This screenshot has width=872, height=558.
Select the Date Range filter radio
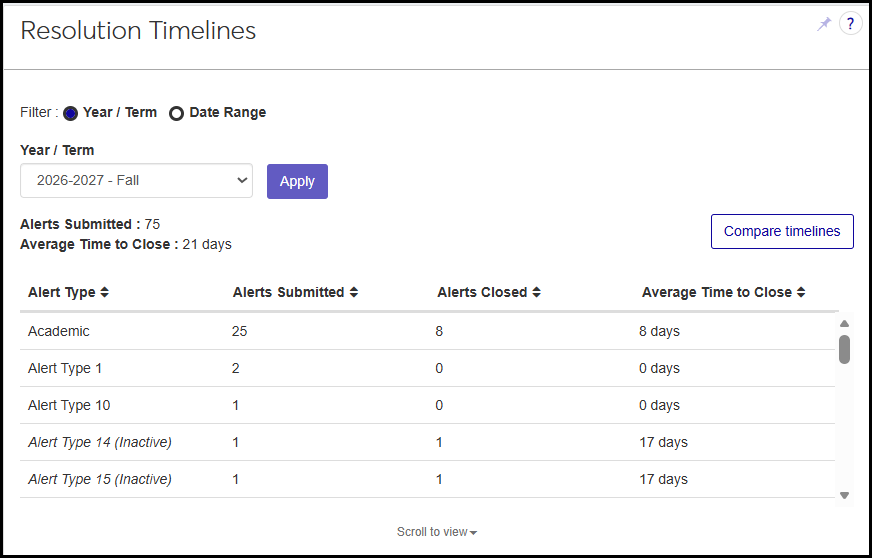click(176, 113)
